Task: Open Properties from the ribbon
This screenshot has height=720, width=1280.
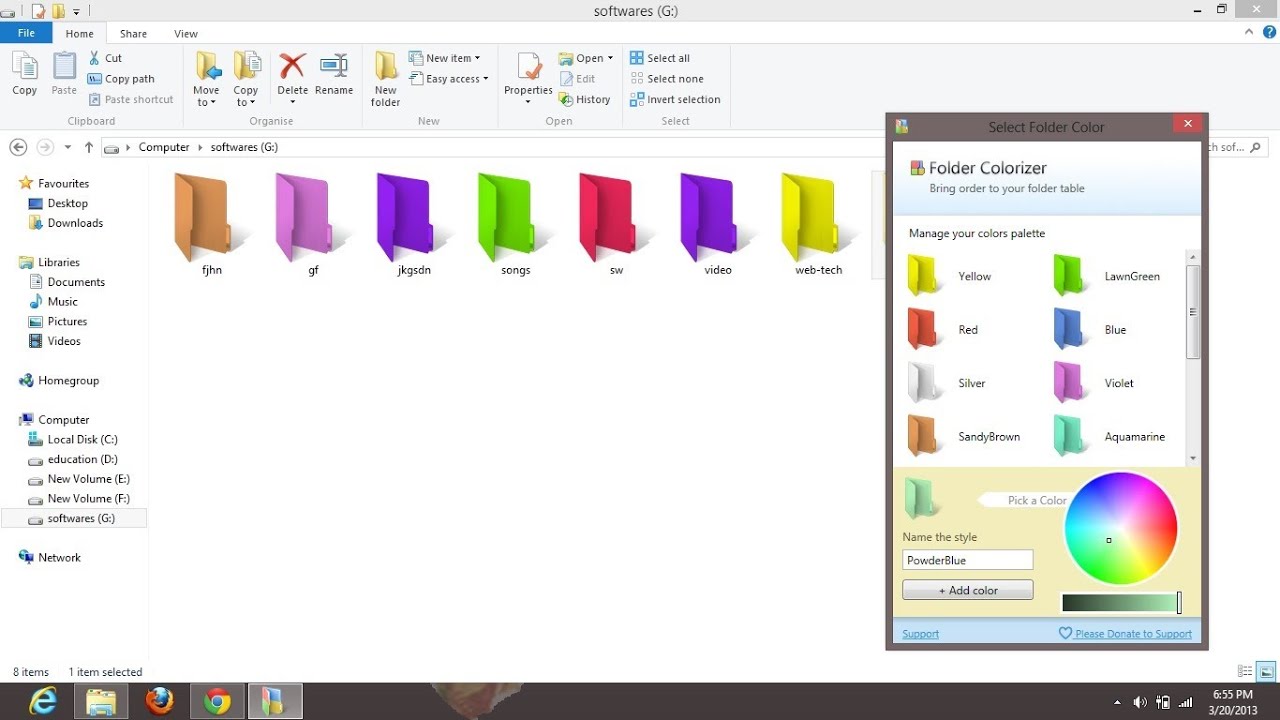Action: 528,79
